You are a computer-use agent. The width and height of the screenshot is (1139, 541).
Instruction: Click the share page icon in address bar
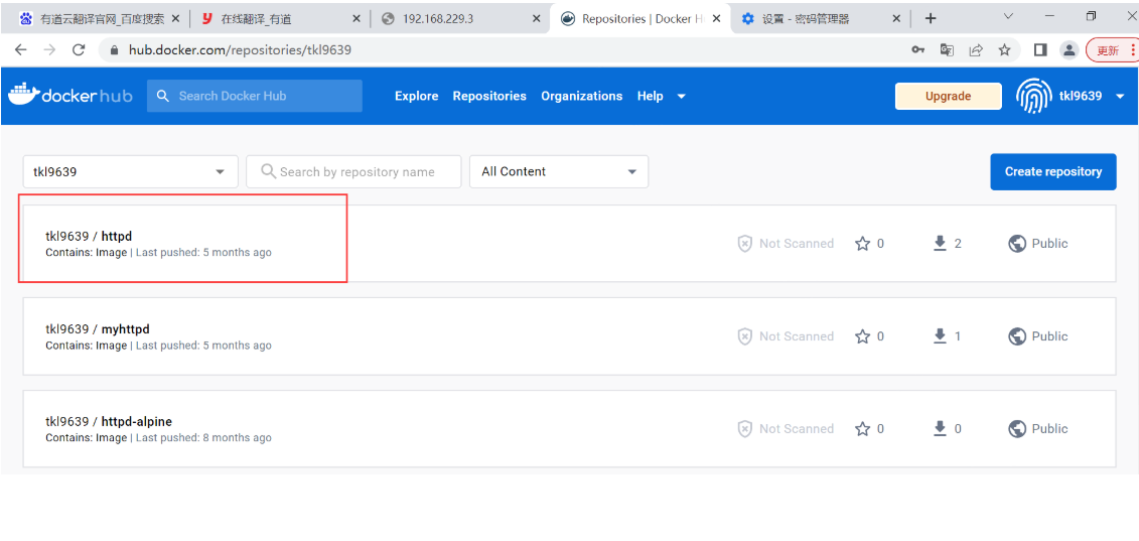(976, 50)
